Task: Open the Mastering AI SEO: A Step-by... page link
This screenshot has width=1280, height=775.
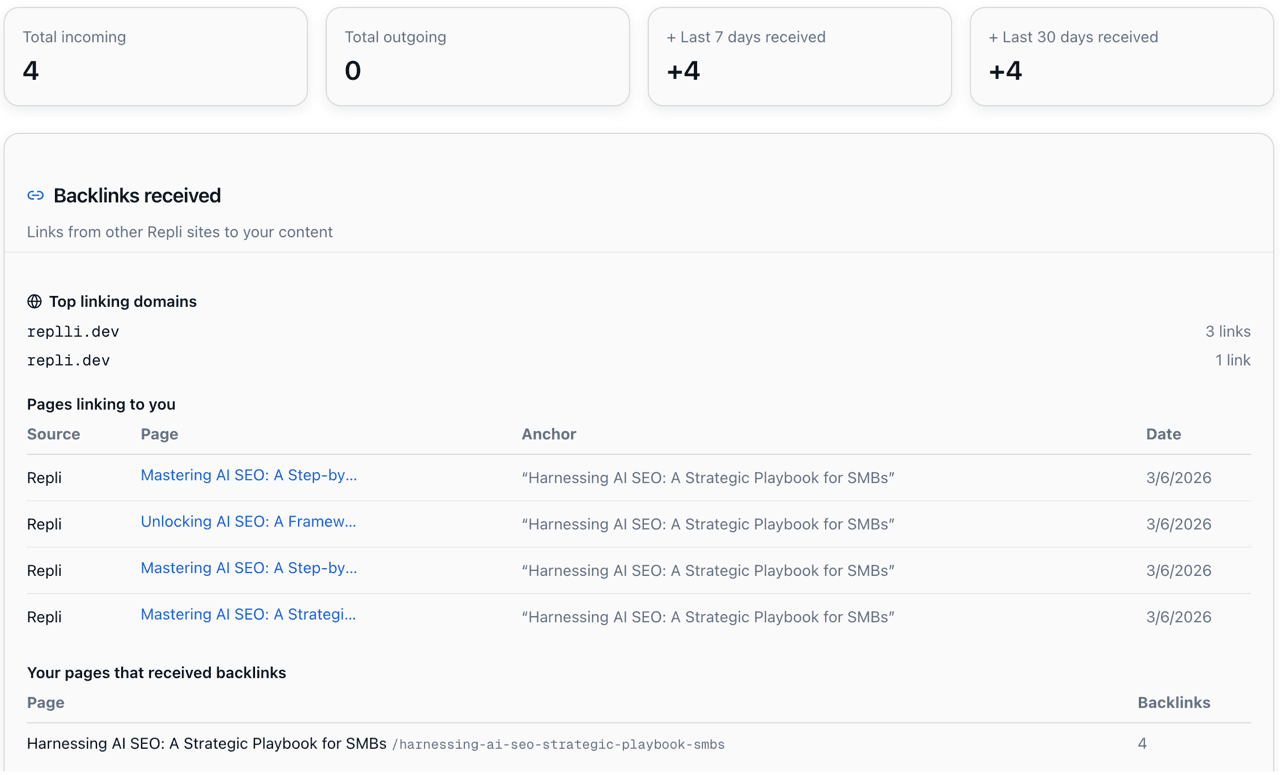Action: (x=247, y=475)
